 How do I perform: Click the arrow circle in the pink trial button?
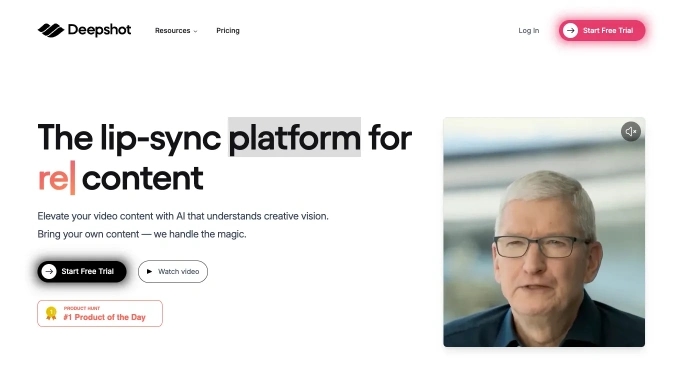click(570, 30)
